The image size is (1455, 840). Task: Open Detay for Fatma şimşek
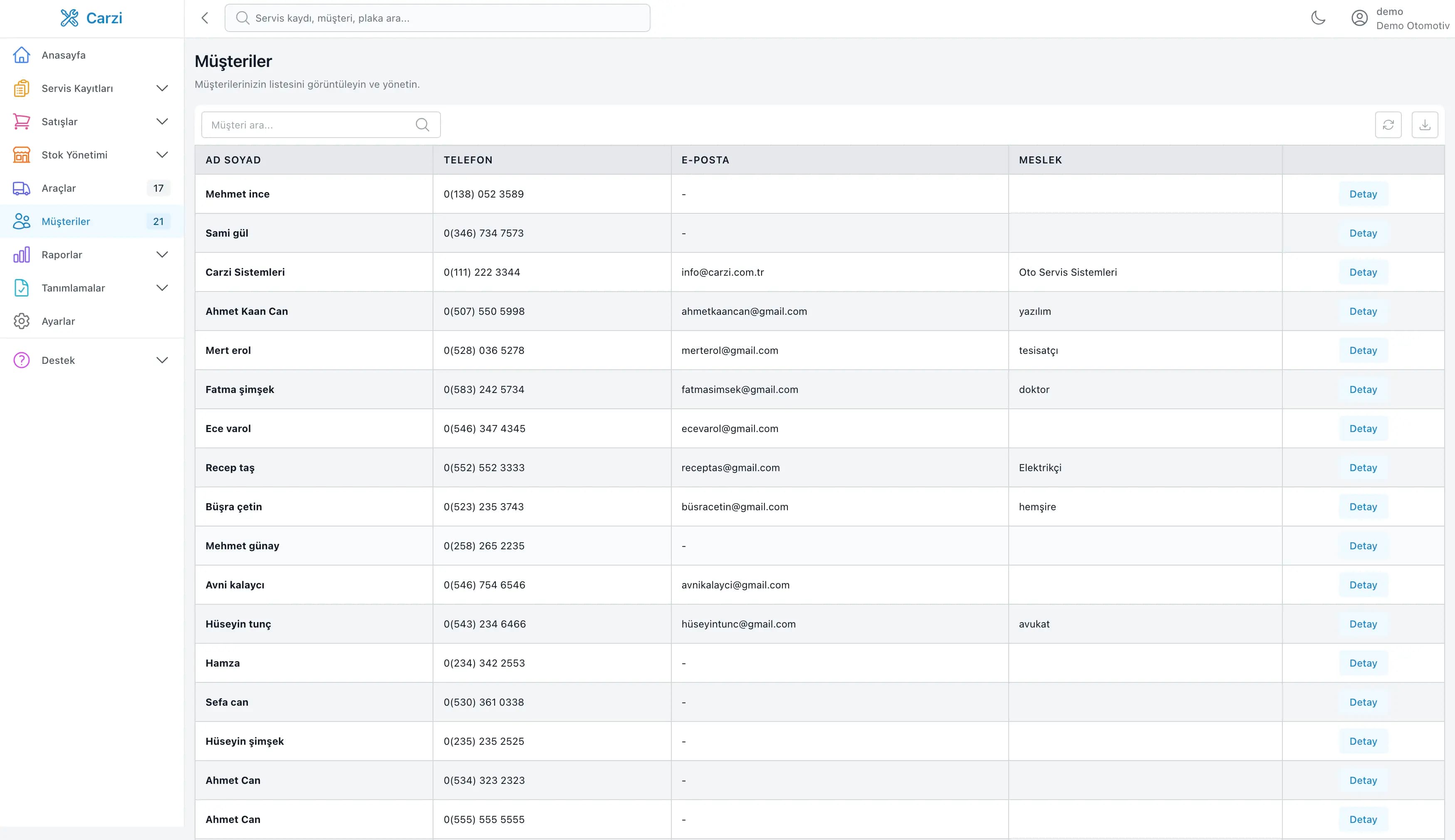[x=1363, y=389]
